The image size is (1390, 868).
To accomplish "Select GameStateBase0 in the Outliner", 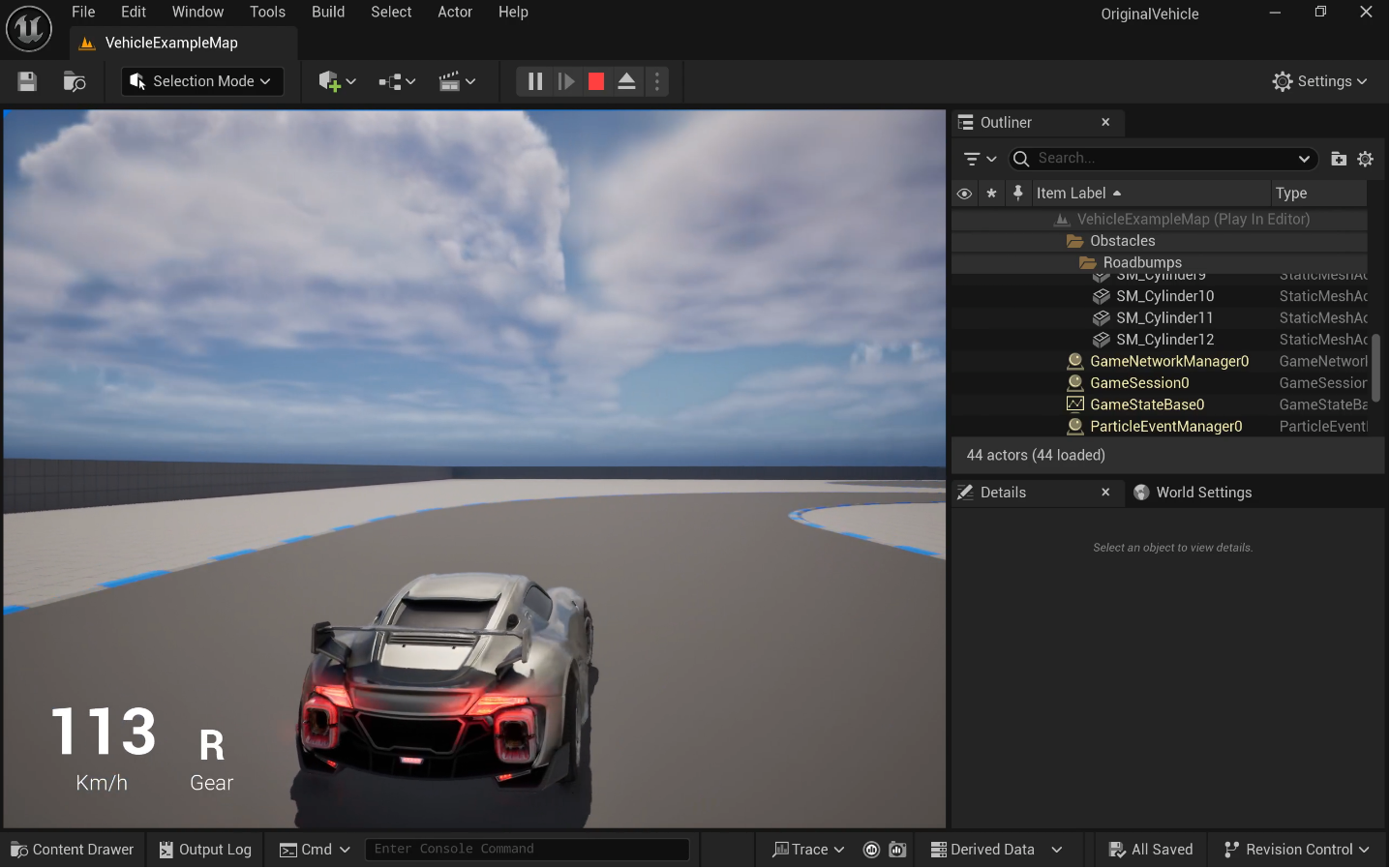I will 1160,404.
